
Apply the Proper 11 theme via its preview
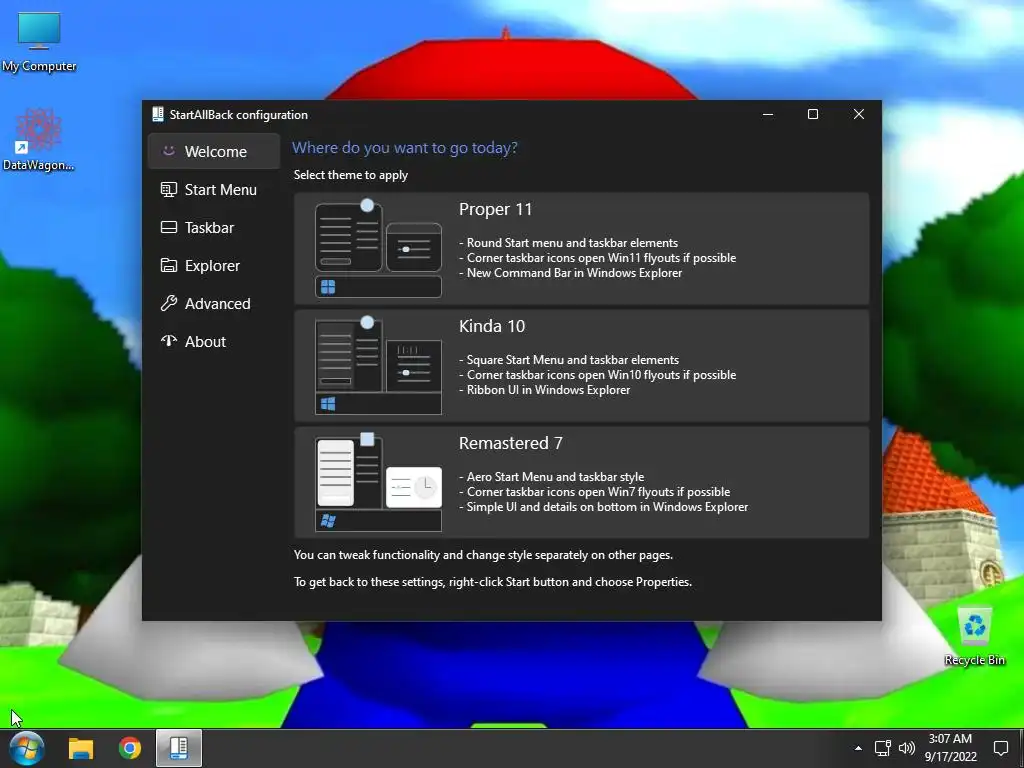pyautogui.click(x=378, y=249)
